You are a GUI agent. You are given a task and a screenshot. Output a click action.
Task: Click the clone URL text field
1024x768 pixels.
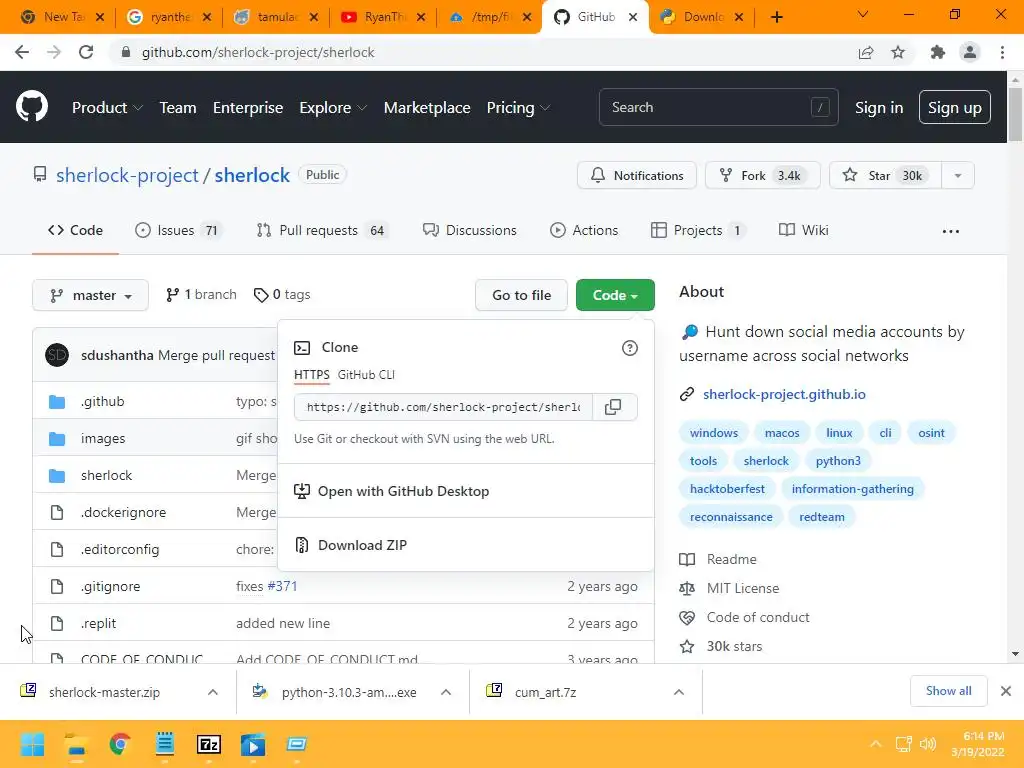point(443,407)
